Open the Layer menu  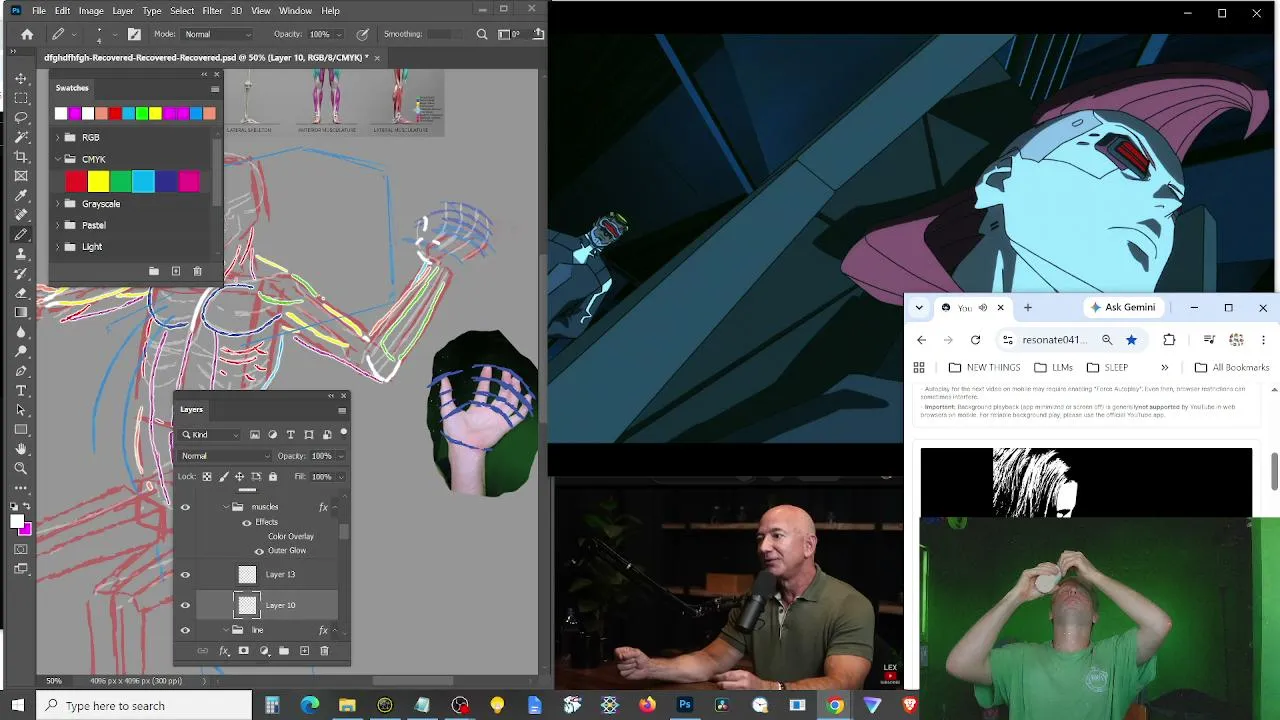pyautogui.click(x=123, y=10)
